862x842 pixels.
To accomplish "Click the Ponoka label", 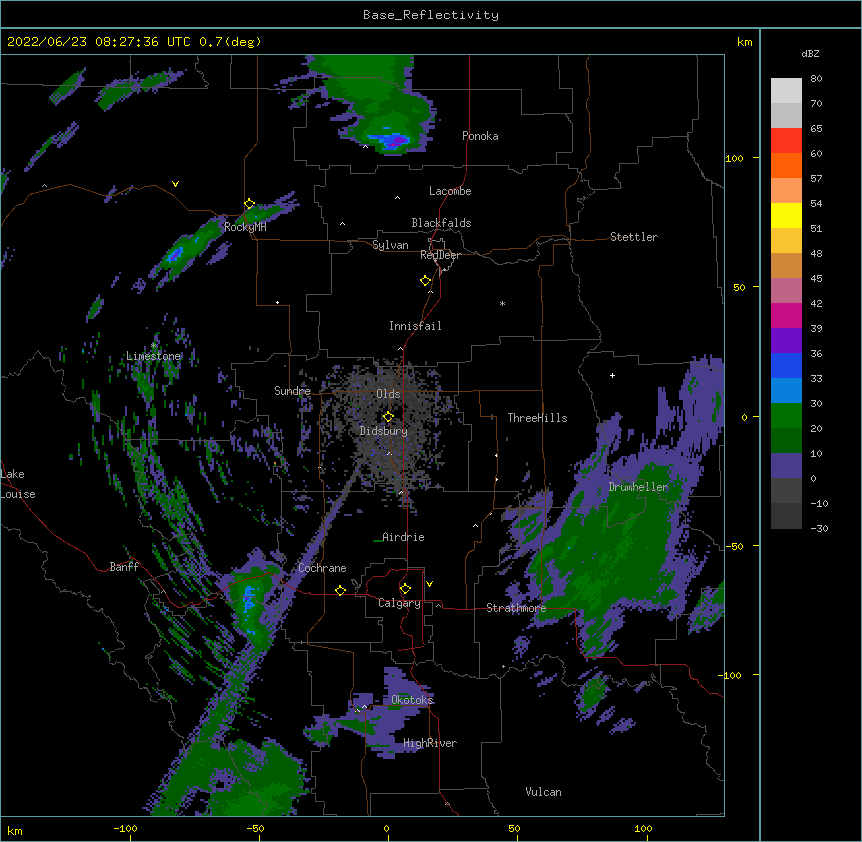I will (480, 136).
